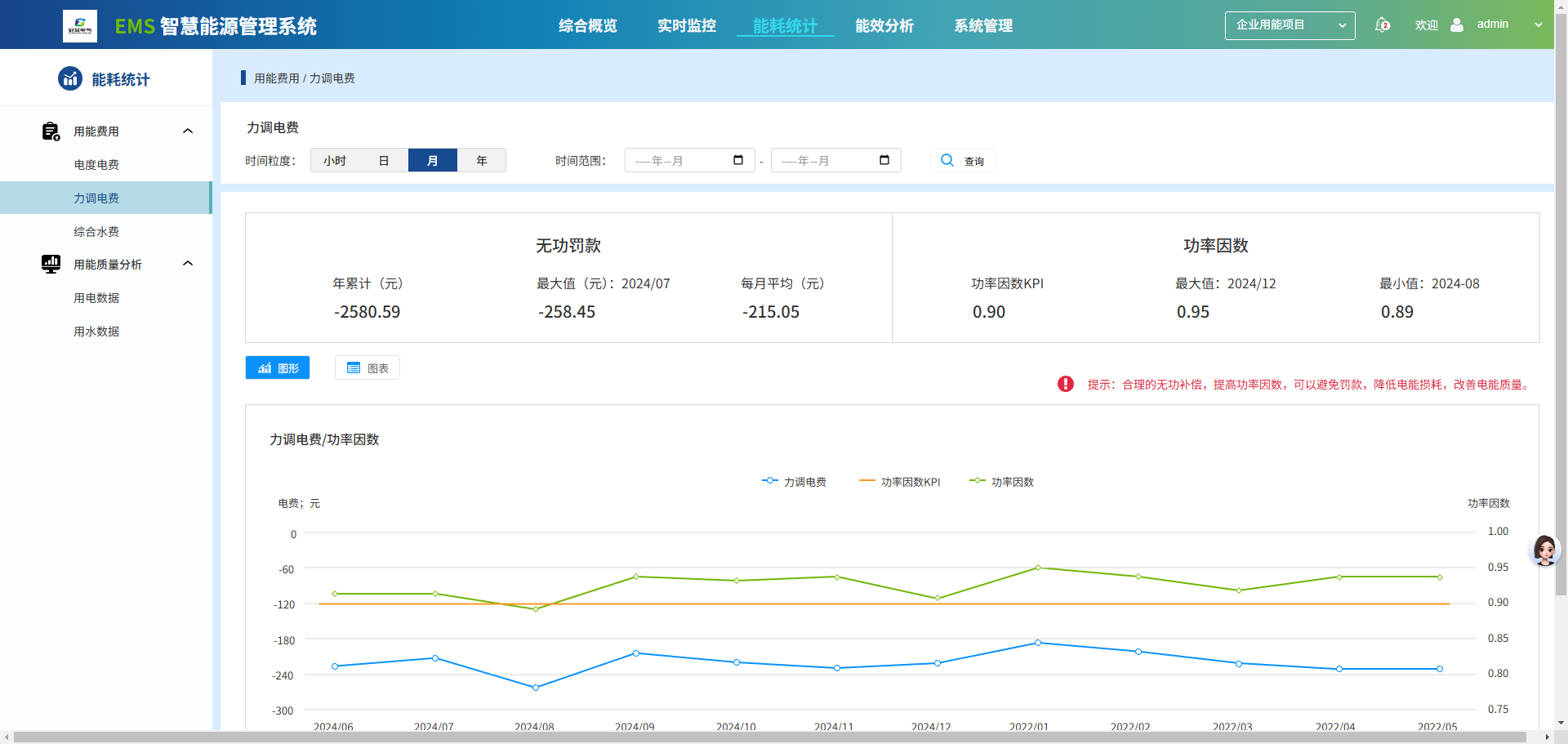Click the red warning exclamation icon
Image resolution: width=1568 pixels, height=744 pixels.
tap(1066, 384)
